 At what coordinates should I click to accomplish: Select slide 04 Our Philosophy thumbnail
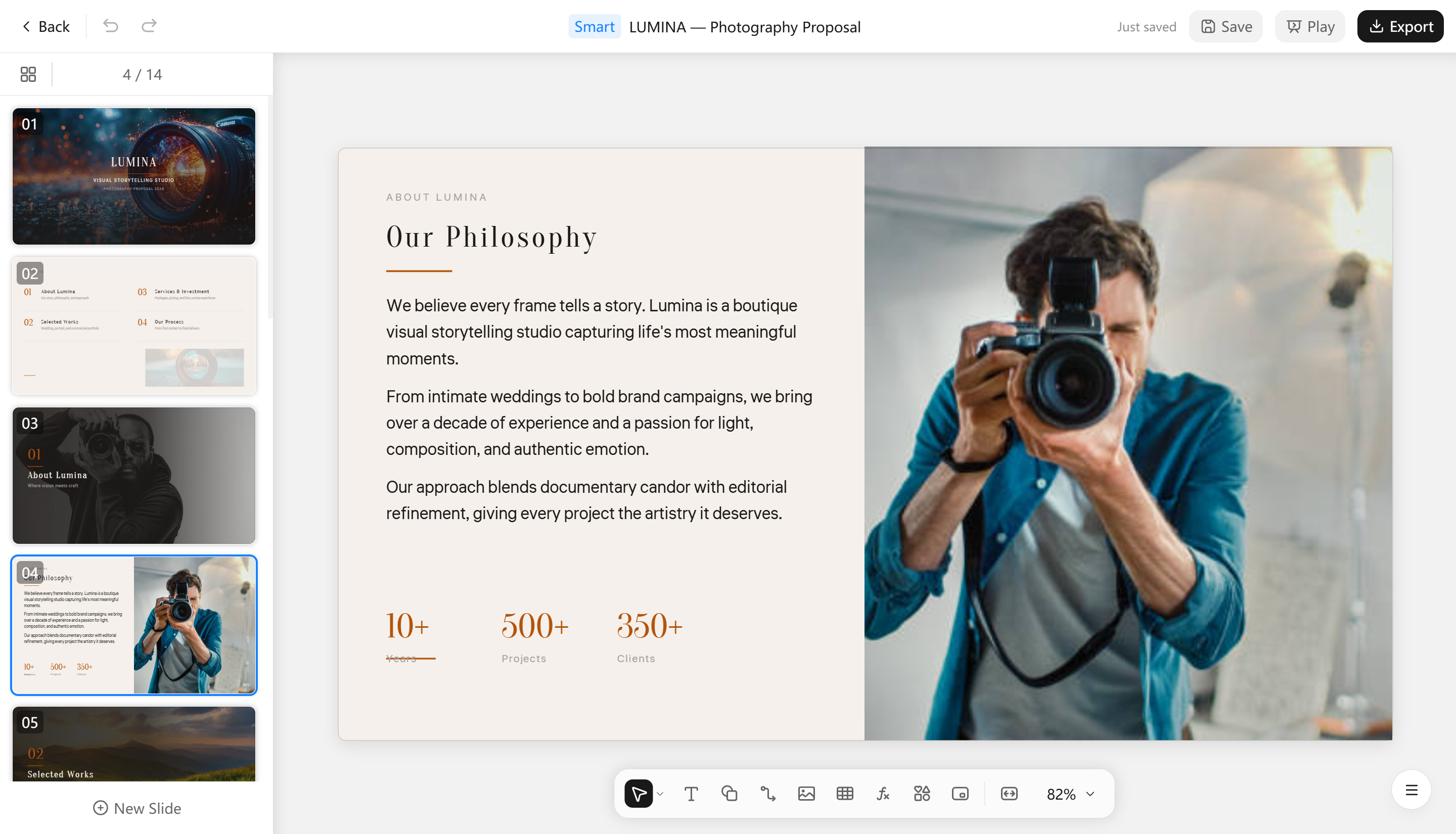134,625
